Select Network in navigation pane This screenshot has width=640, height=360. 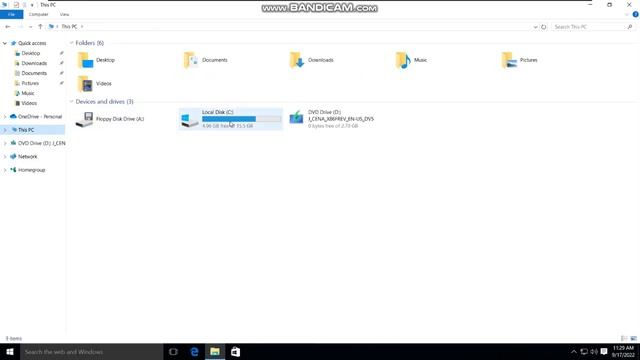pyautogui.click(x=27, y=157)
